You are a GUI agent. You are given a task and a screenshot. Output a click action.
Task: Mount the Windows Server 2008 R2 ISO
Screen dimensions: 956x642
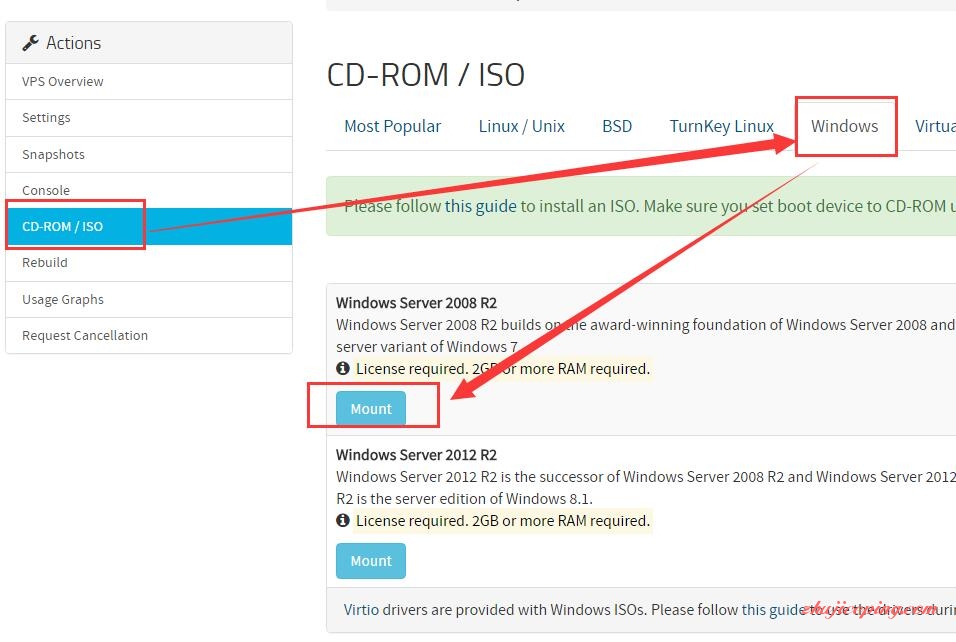[x=371, y=408]
